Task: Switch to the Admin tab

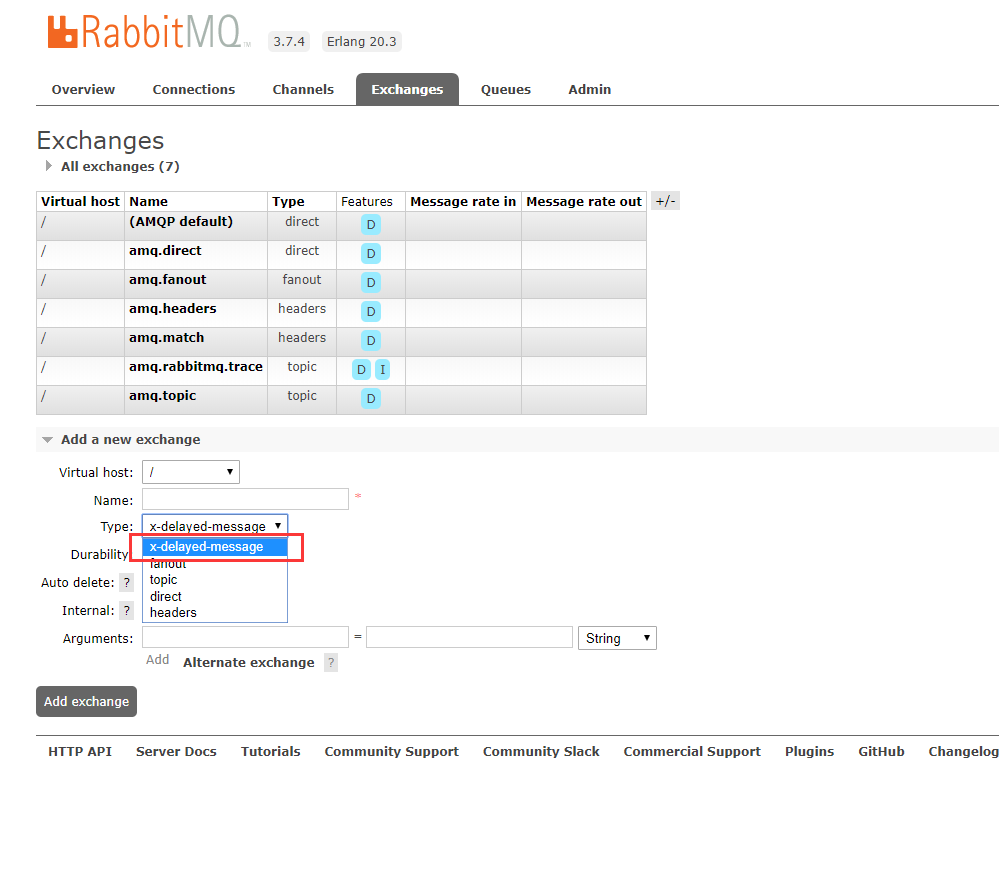Action: 589,89
